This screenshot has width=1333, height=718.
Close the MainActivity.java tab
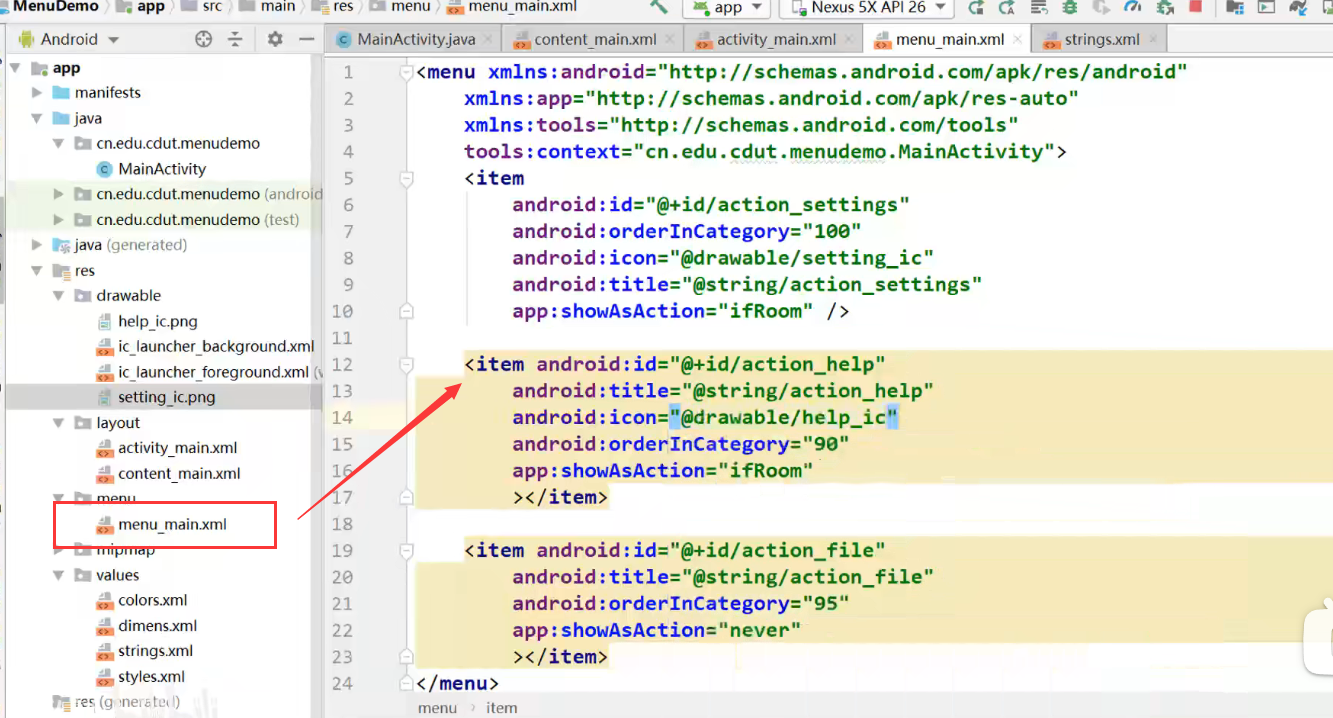pos(488,40)
